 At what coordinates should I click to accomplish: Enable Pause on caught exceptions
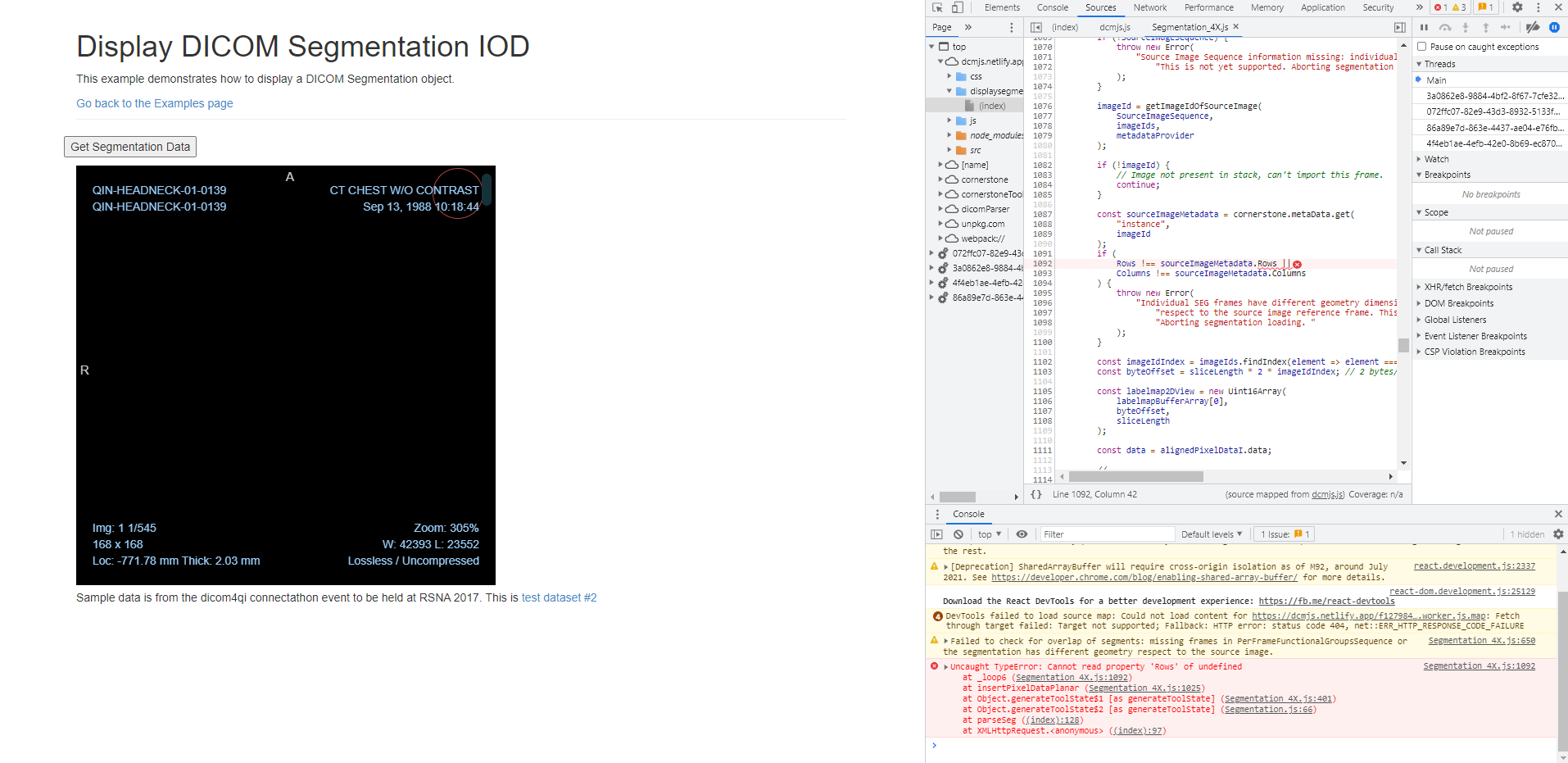coord(1422,47)
